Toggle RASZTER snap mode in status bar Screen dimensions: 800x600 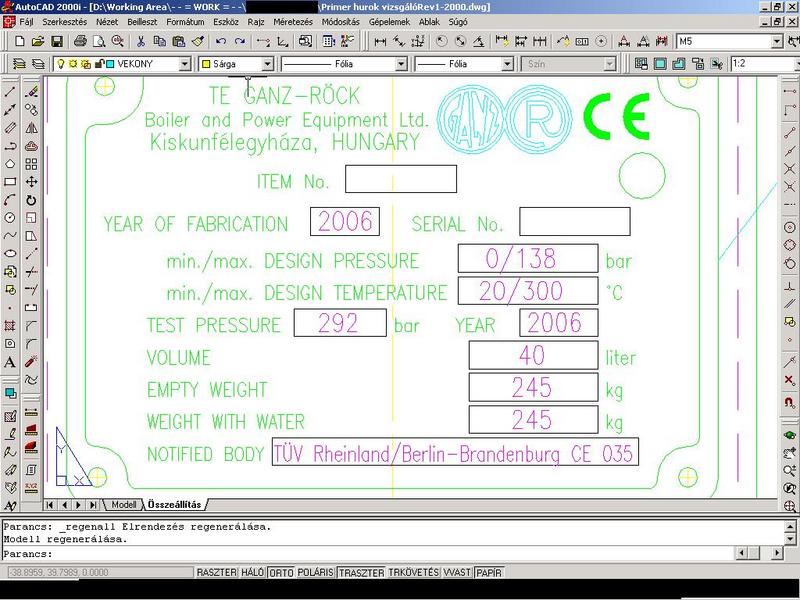coord(216,572)
